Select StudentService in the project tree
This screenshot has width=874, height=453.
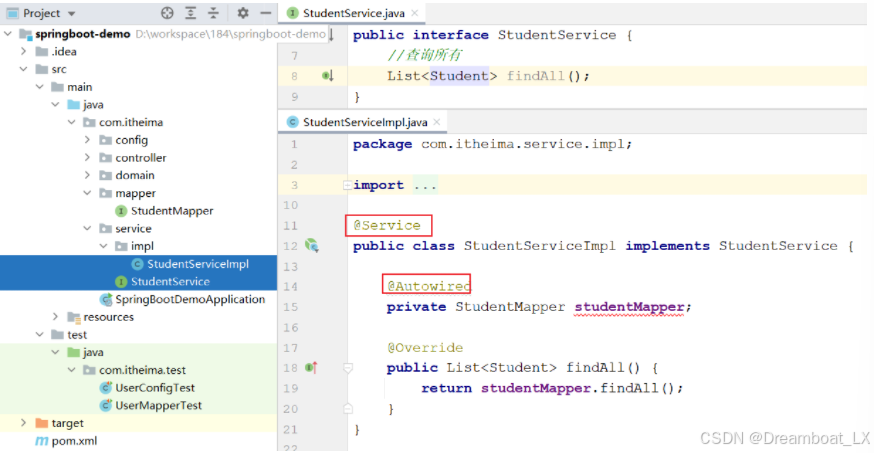170,281
